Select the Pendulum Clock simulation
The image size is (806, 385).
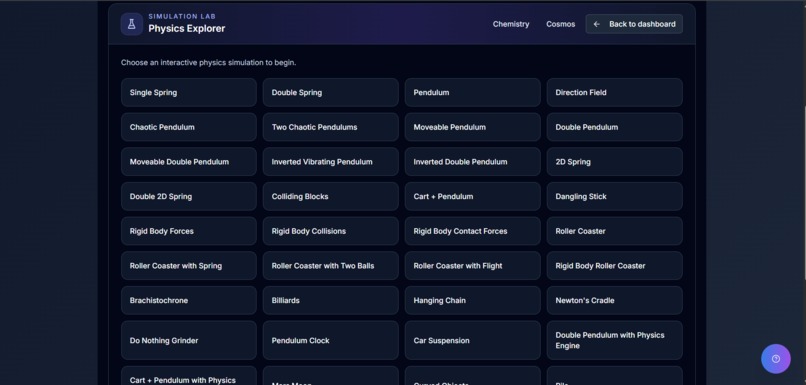click(331, 340)
